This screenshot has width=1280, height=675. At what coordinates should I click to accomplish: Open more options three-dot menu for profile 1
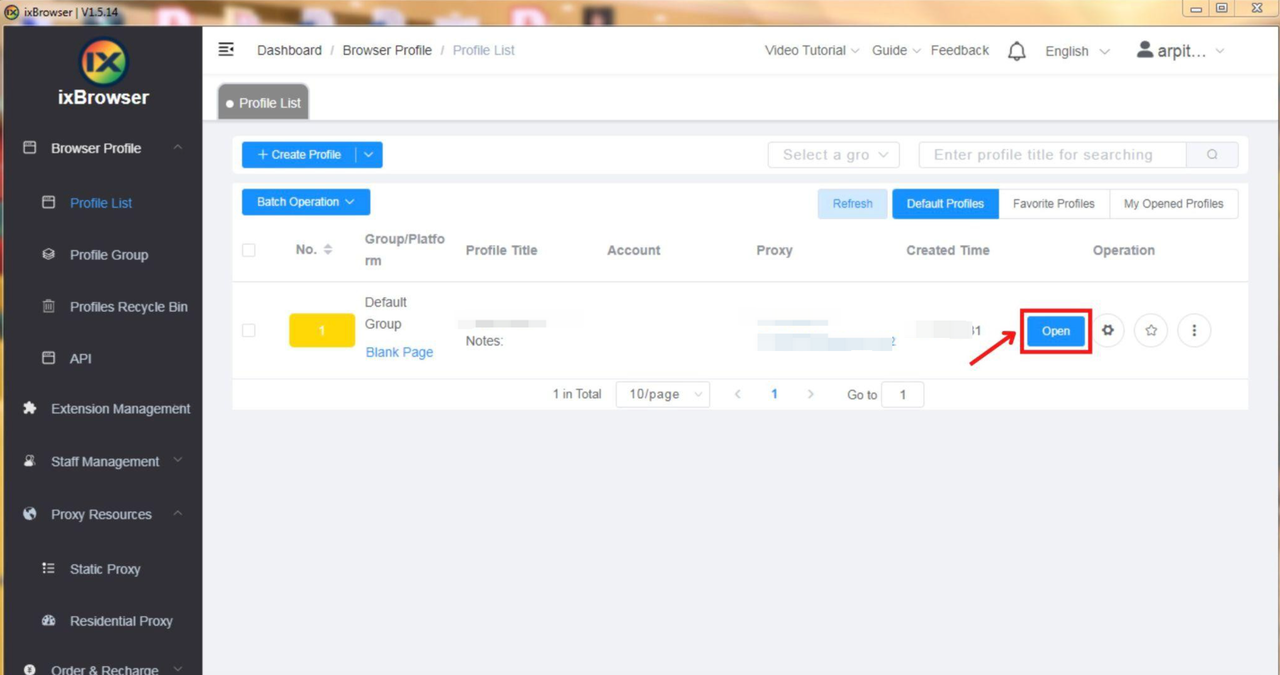point(1194,330)
